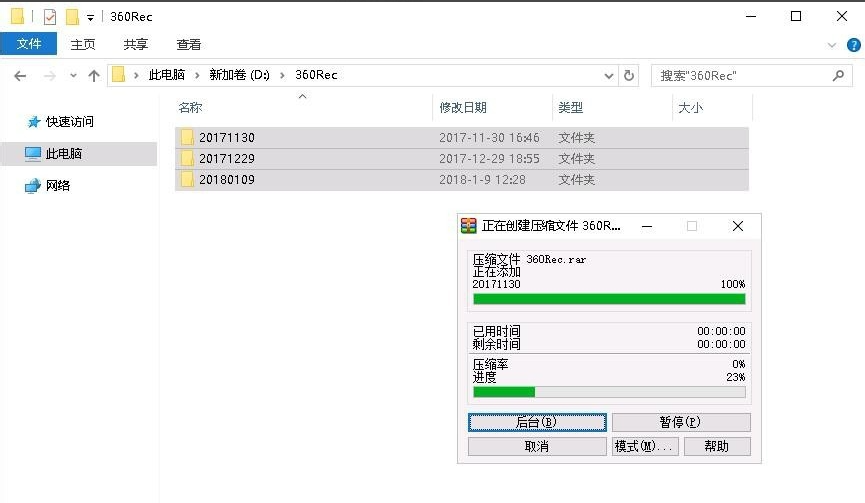Click the search 360Rec input field
This screenshot has width=865, height=503.
click(740, 75)
